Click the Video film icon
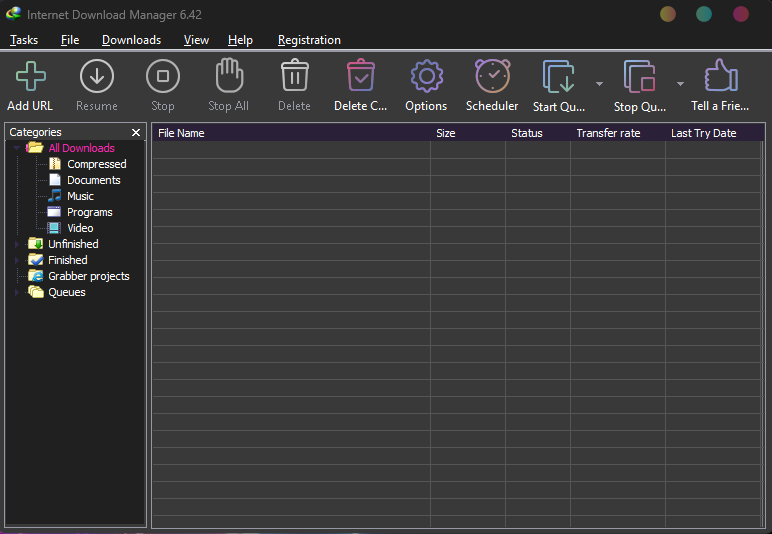Viewport: 772px width, 534px height. (54, 228)
